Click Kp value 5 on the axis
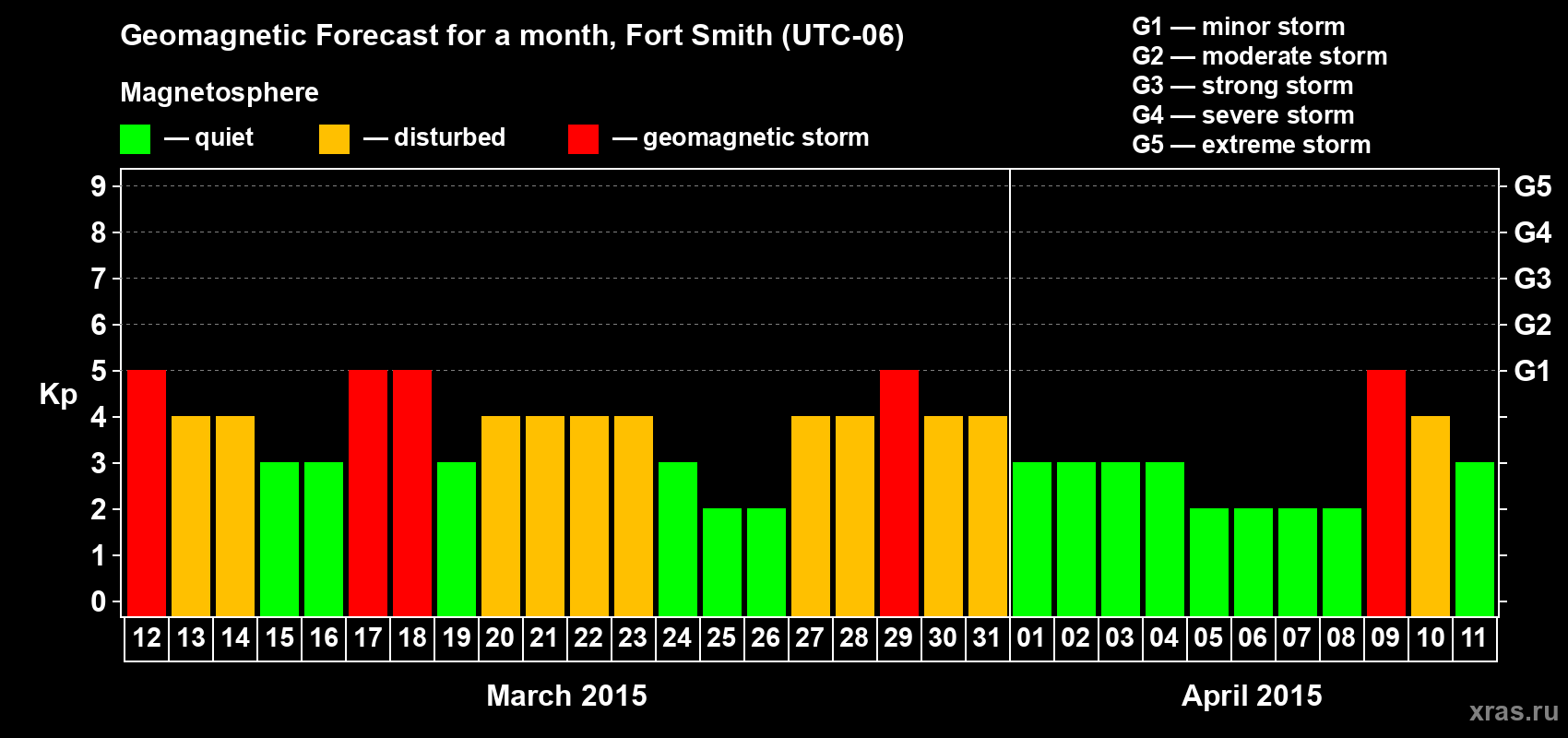The height and width of the screenshot is (738, 1568). pos(99,371)
